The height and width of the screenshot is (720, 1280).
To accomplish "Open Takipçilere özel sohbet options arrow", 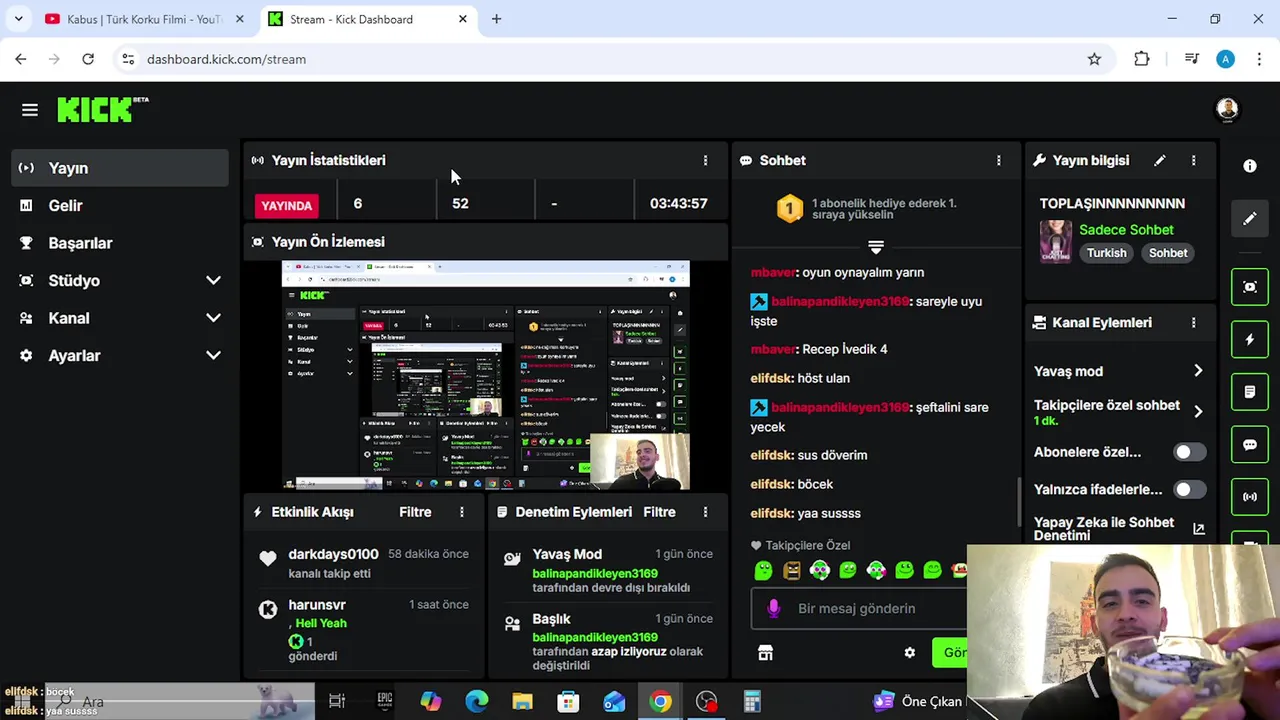I will 1198,411.
